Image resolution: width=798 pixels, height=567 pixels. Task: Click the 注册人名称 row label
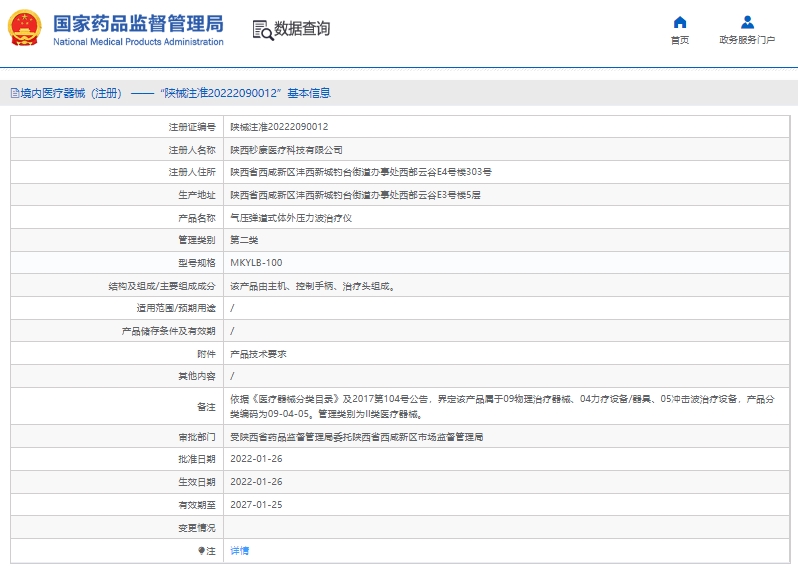coord(192,150)
